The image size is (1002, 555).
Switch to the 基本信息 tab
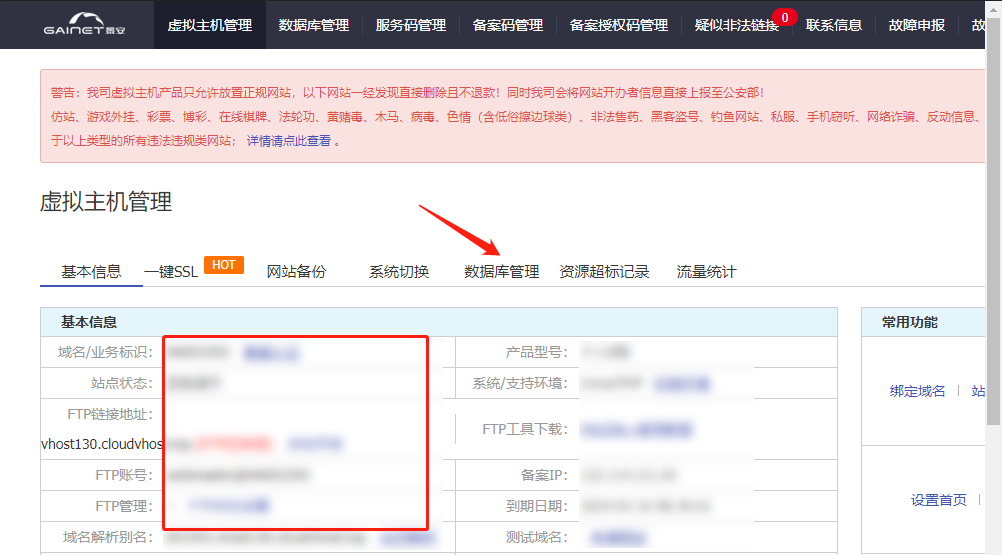click(x=91, y=272)
